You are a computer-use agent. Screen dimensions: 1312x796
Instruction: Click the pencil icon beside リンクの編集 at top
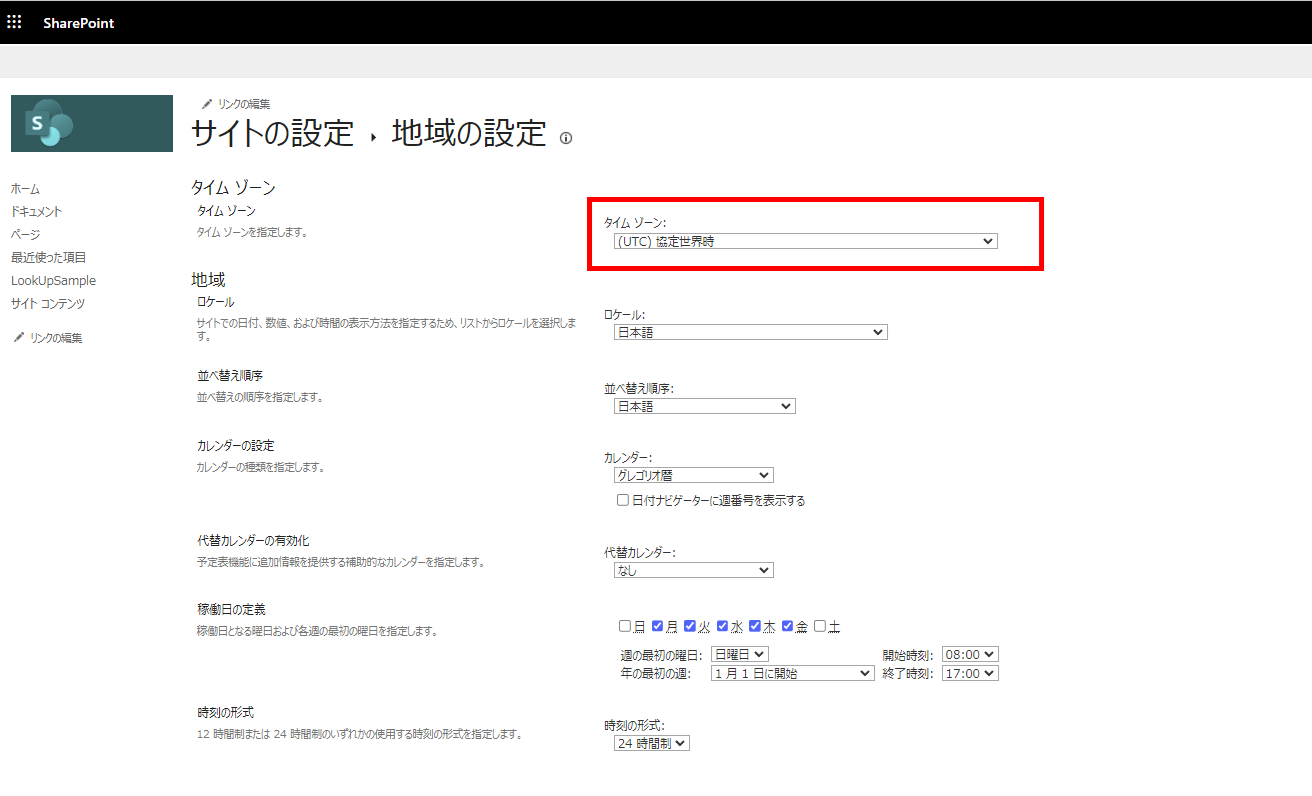pos(207,103)
